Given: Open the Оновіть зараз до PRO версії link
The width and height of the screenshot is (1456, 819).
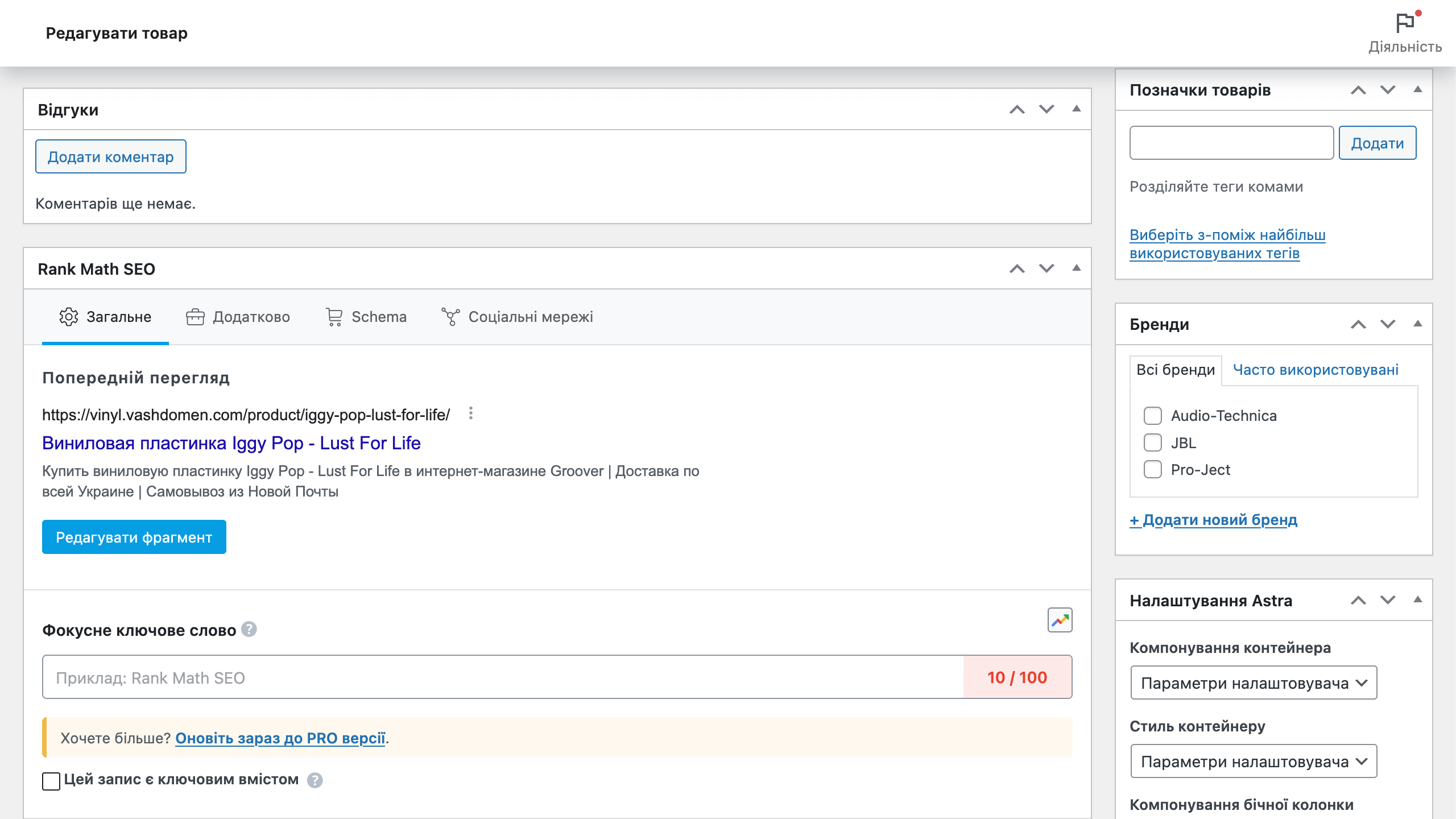Looking at the screenshot, I should (280, 738).
